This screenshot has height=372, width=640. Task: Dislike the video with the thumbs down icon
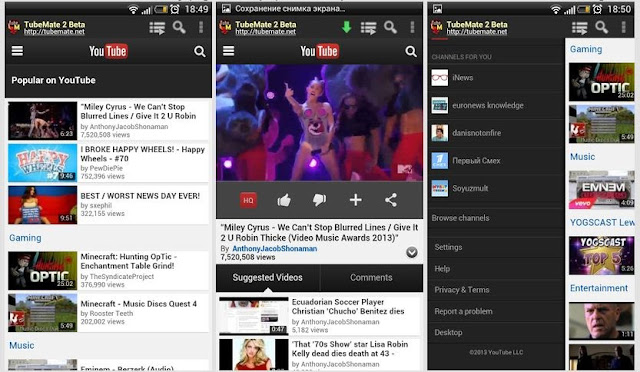pos(319,200)
